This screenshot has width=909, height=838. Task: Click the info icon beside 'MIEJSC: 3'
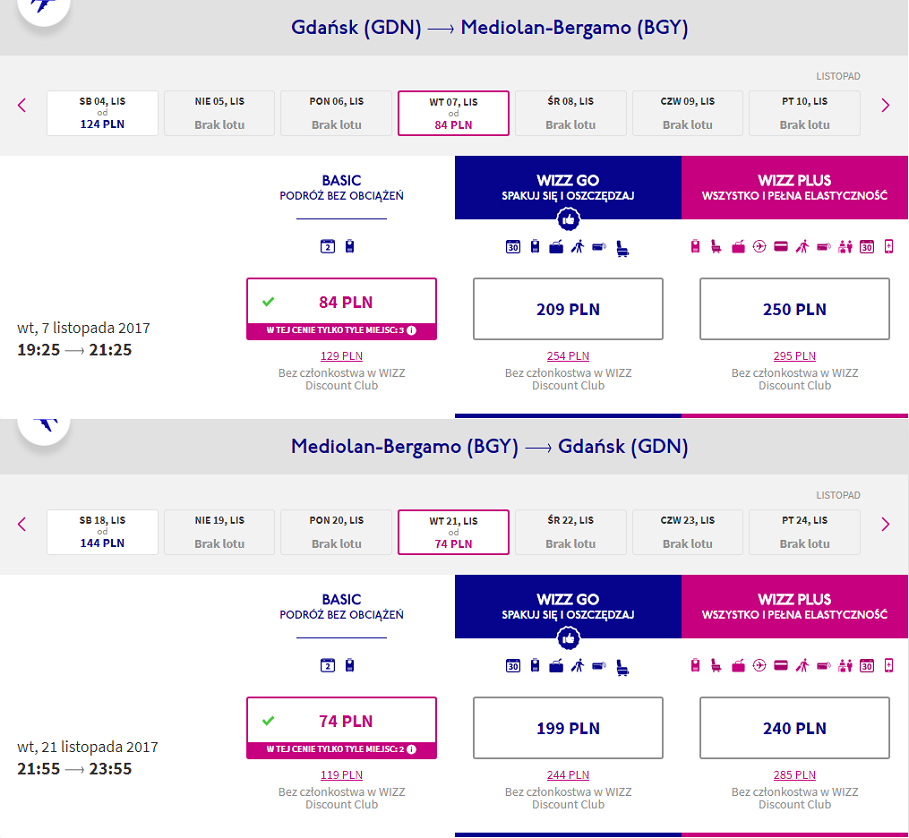412,330
